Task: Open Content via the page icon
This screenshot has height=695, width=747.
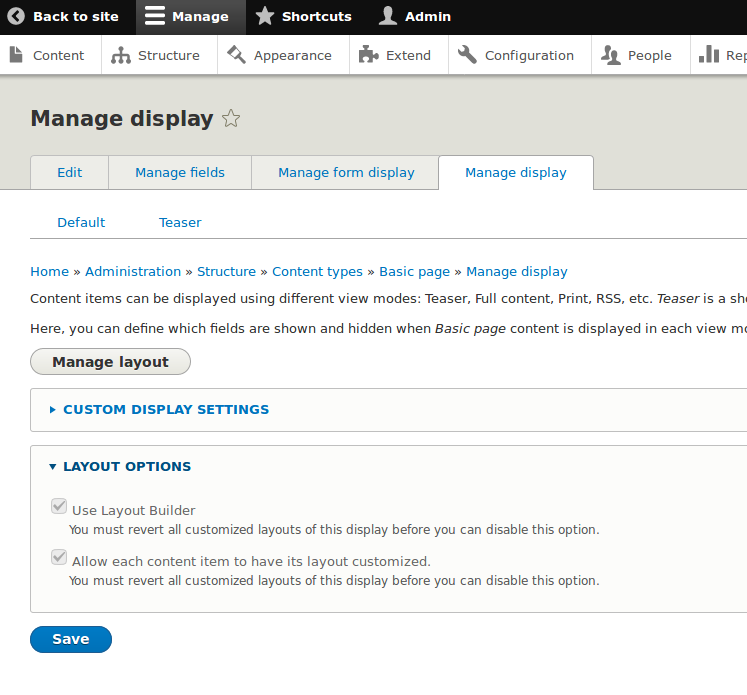Action: [x=16, y=55]
